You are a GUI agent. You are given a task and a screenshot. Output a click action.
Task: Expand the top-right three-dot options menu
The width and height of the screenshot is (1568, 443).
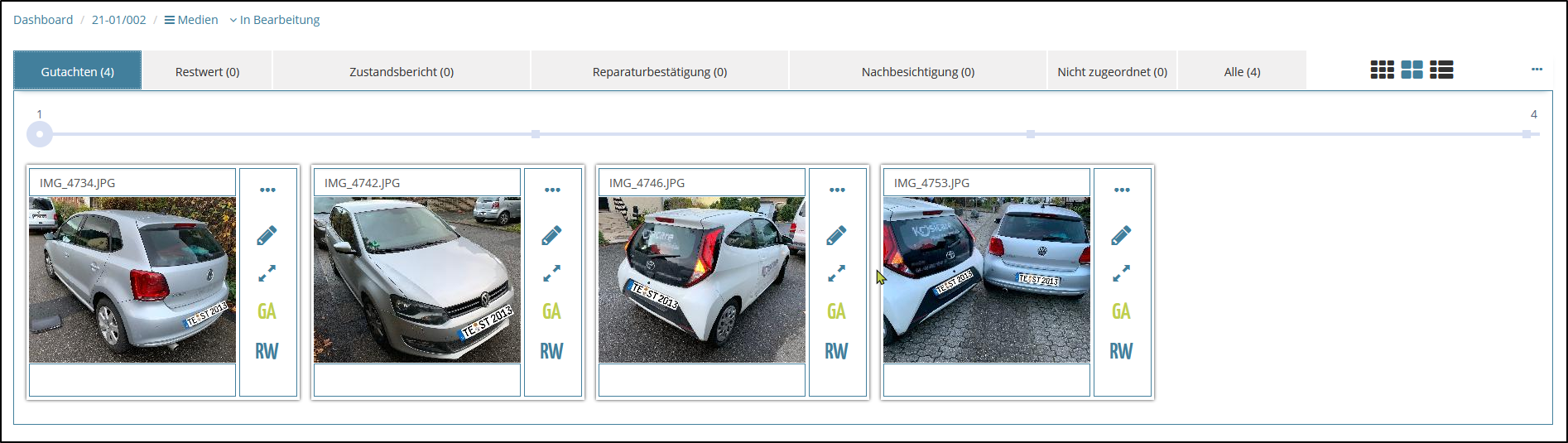pyautogui.click(x=1537, y=70)
